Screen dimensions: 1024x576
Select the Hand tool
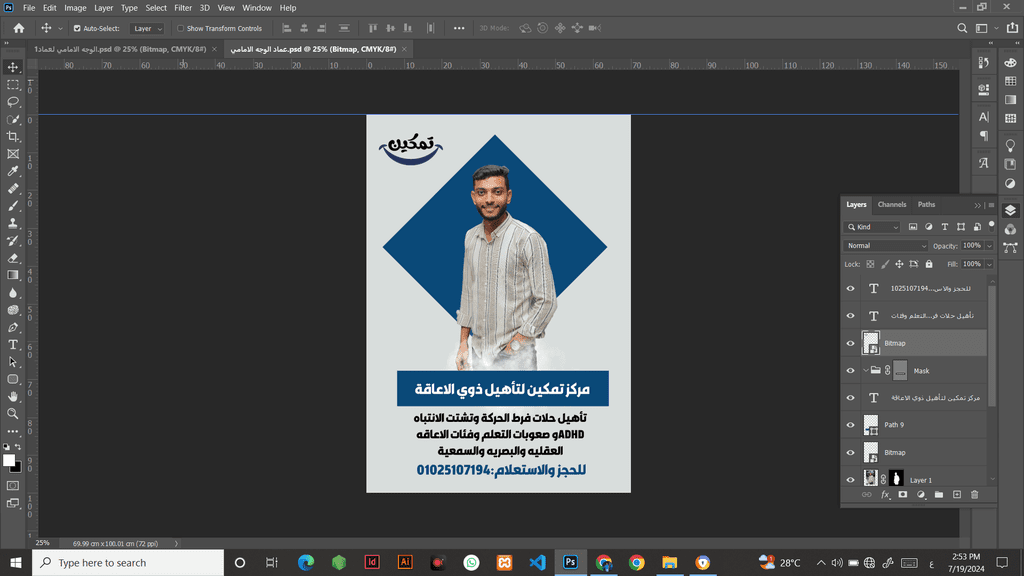tap(13, 396)
